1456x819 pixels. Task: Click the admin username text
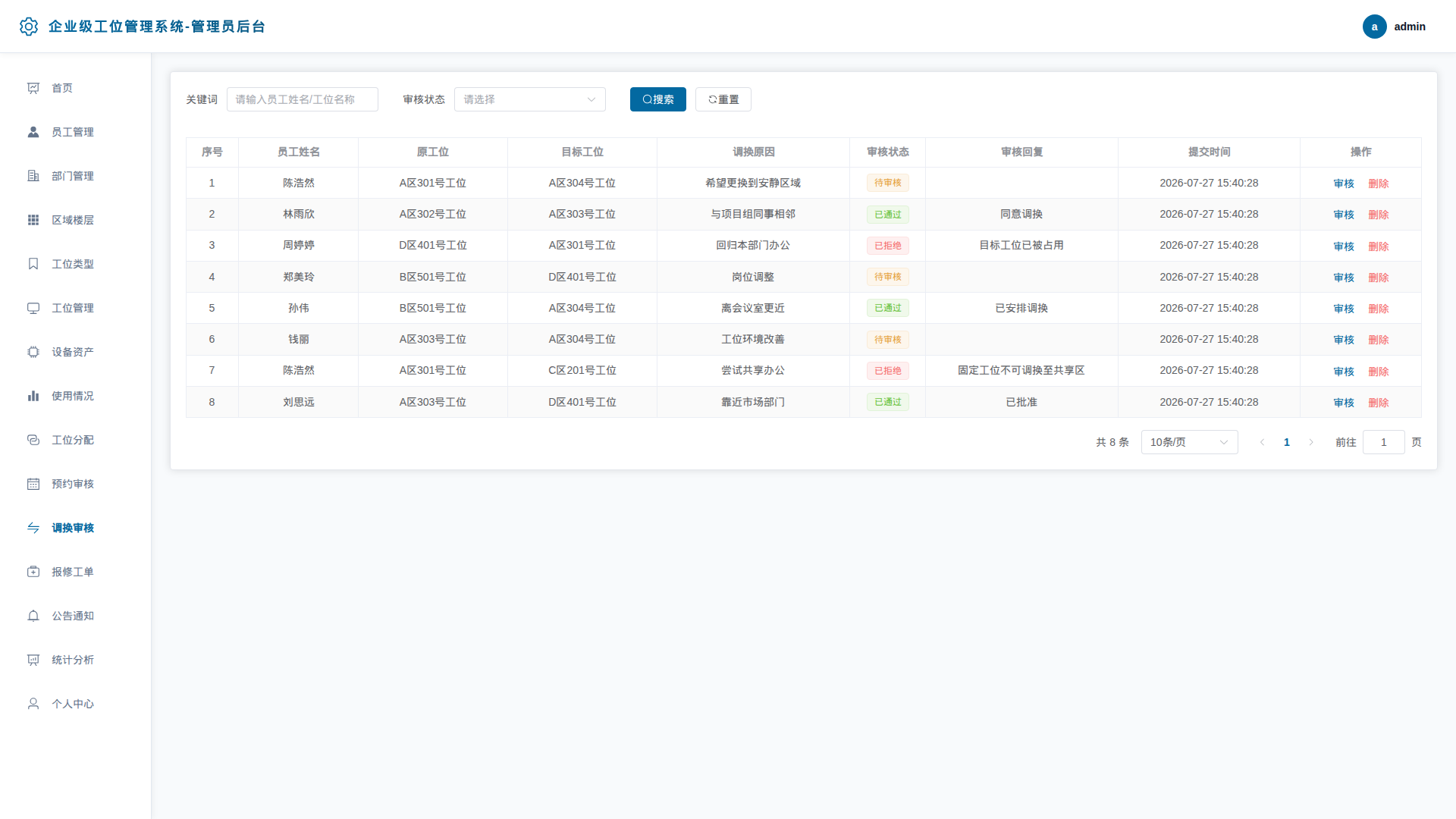click(x=1410, y=27)
